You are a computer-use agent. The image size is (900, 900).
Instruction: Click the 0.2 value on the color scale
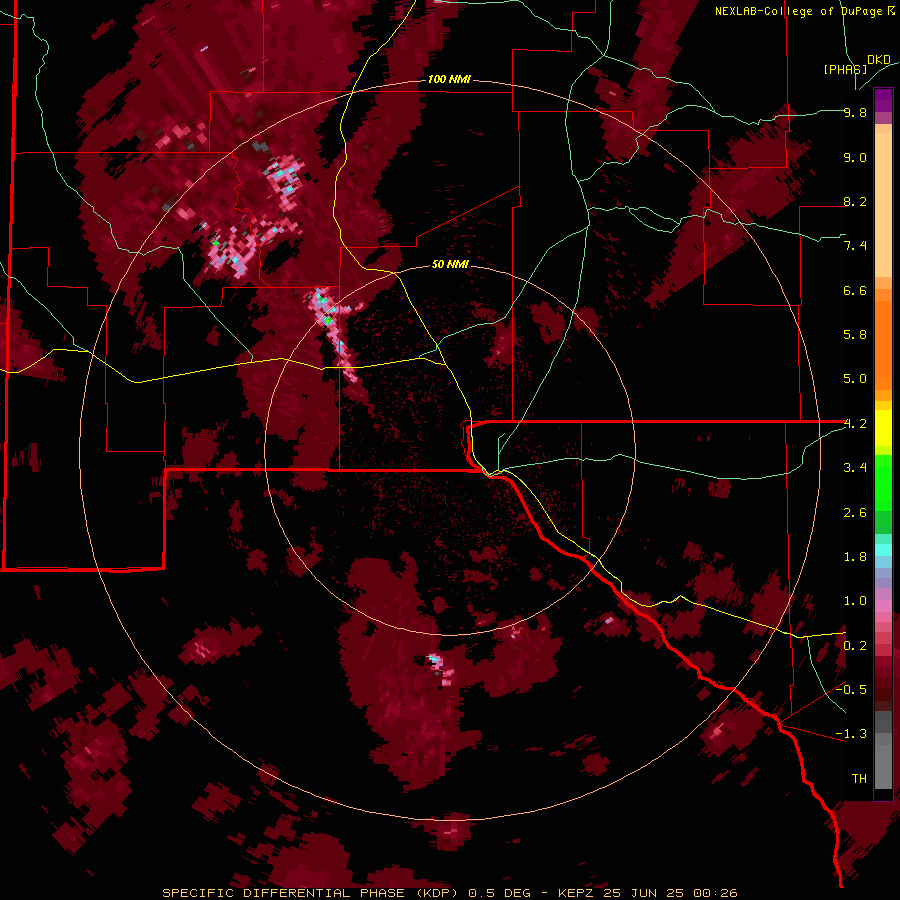pos(855,646)
